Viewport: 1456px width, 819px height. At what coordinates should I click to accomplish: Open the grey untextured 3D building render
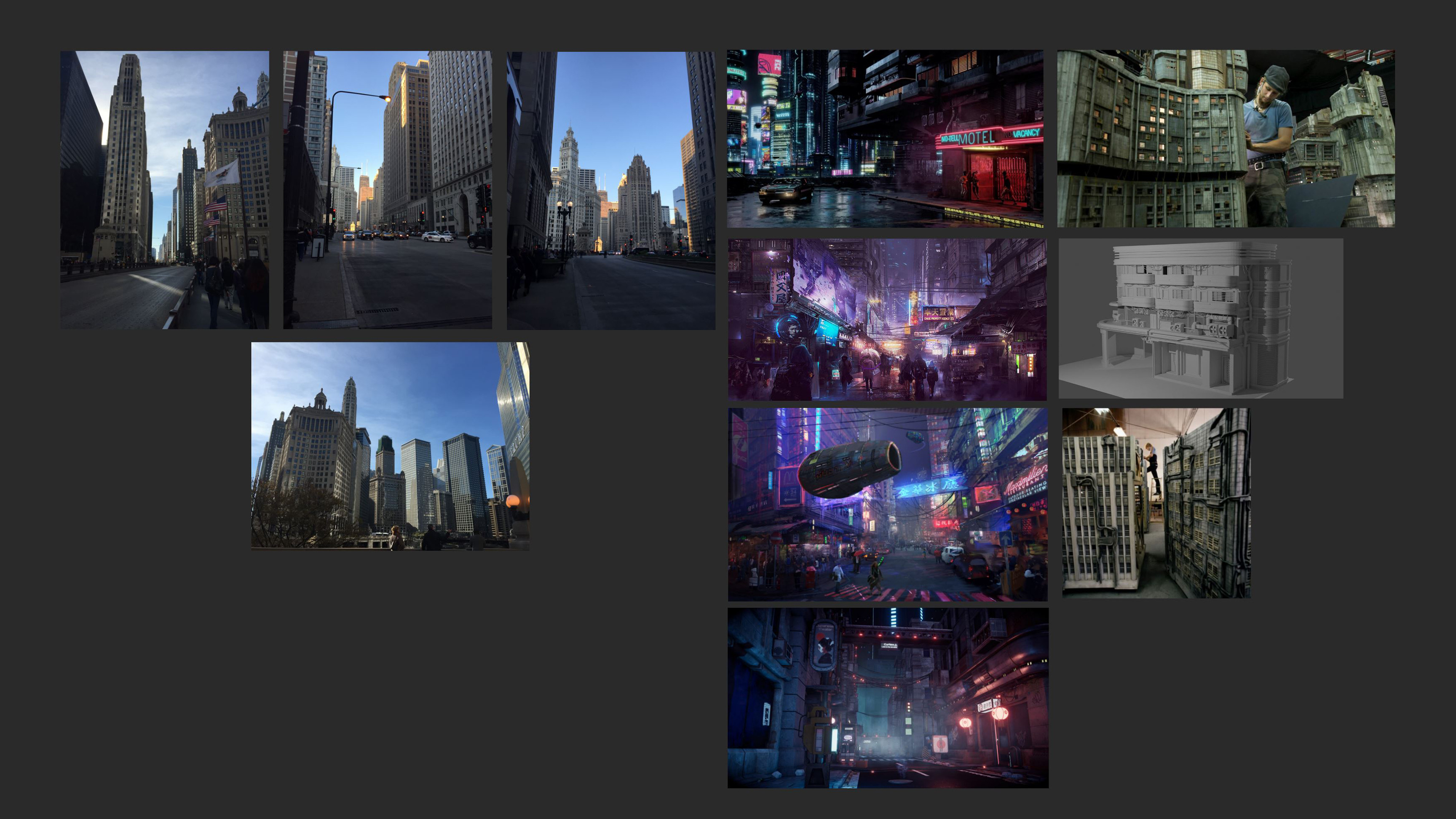tap(1201, 318)
